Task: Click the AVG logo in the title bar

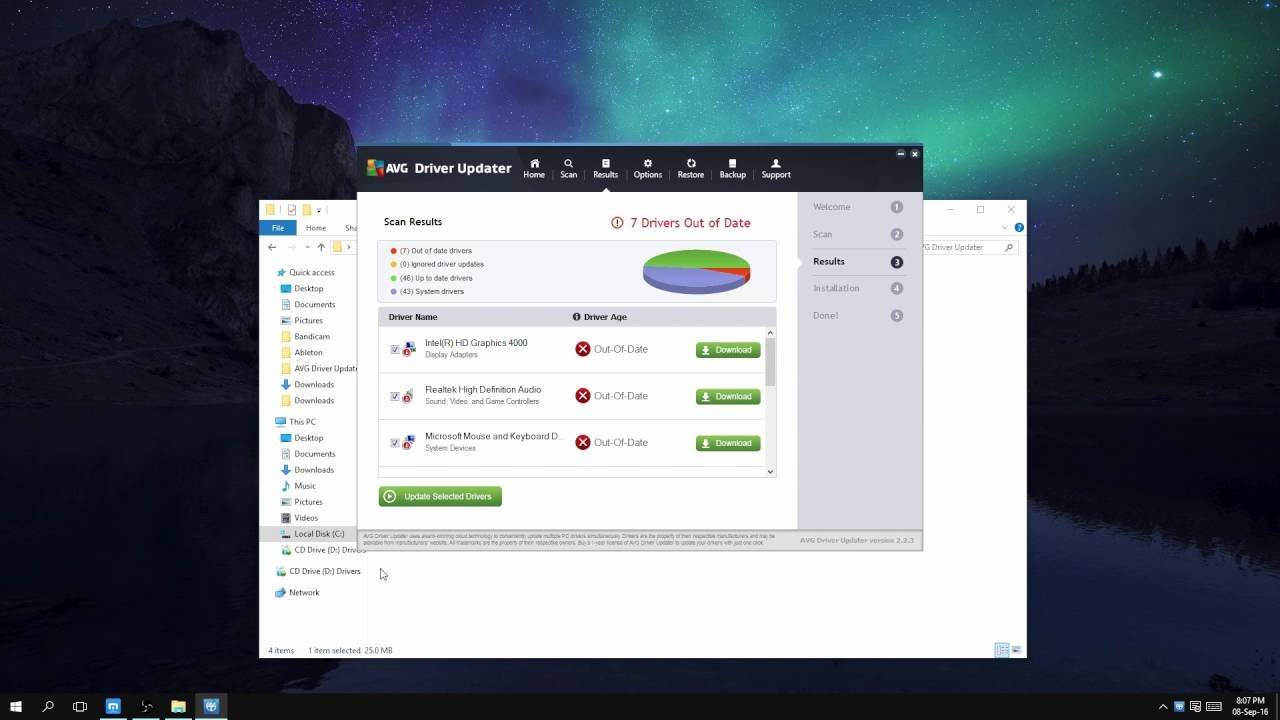Action: (375, 168)
